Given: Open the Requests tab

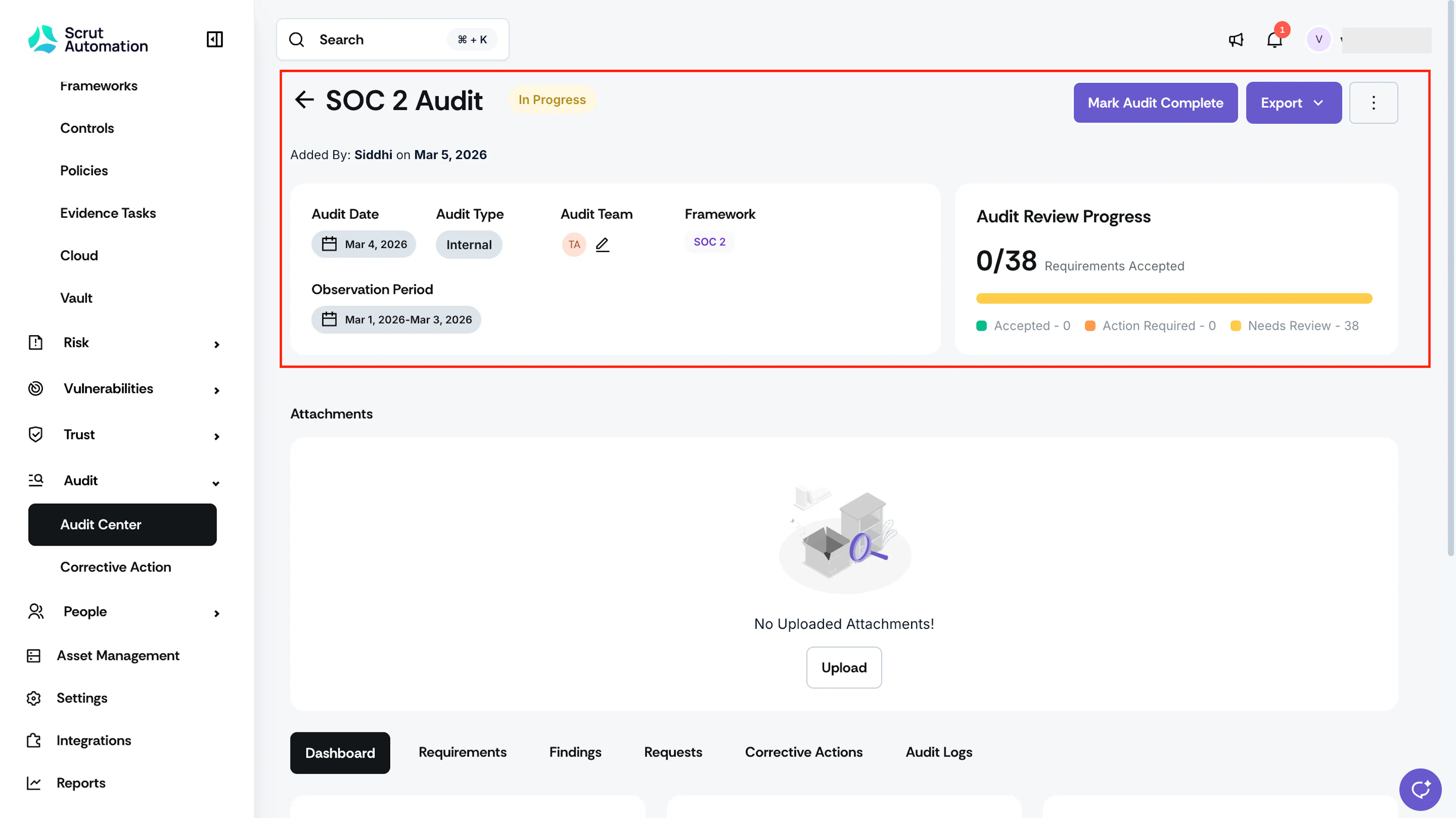Looking at the screenshot, I should (673, 752).
